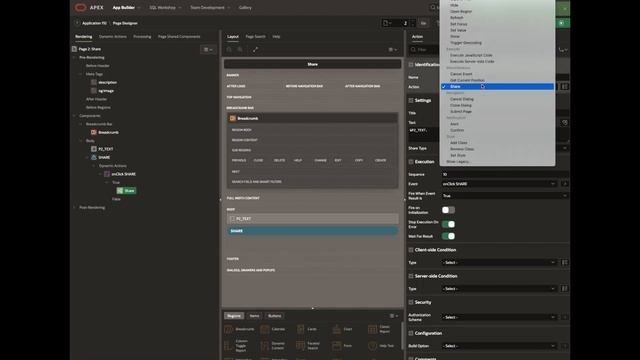Switch to the Page Shared Components tab
Screen dimensions: 640x360
coord(179,36)
